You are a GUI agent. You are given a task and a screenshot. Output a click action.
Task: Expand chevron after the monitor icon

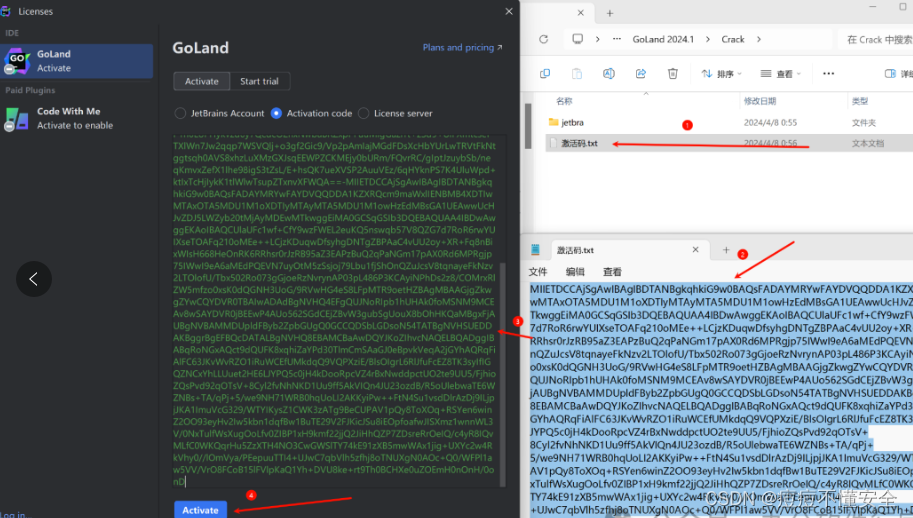(597, 39)
